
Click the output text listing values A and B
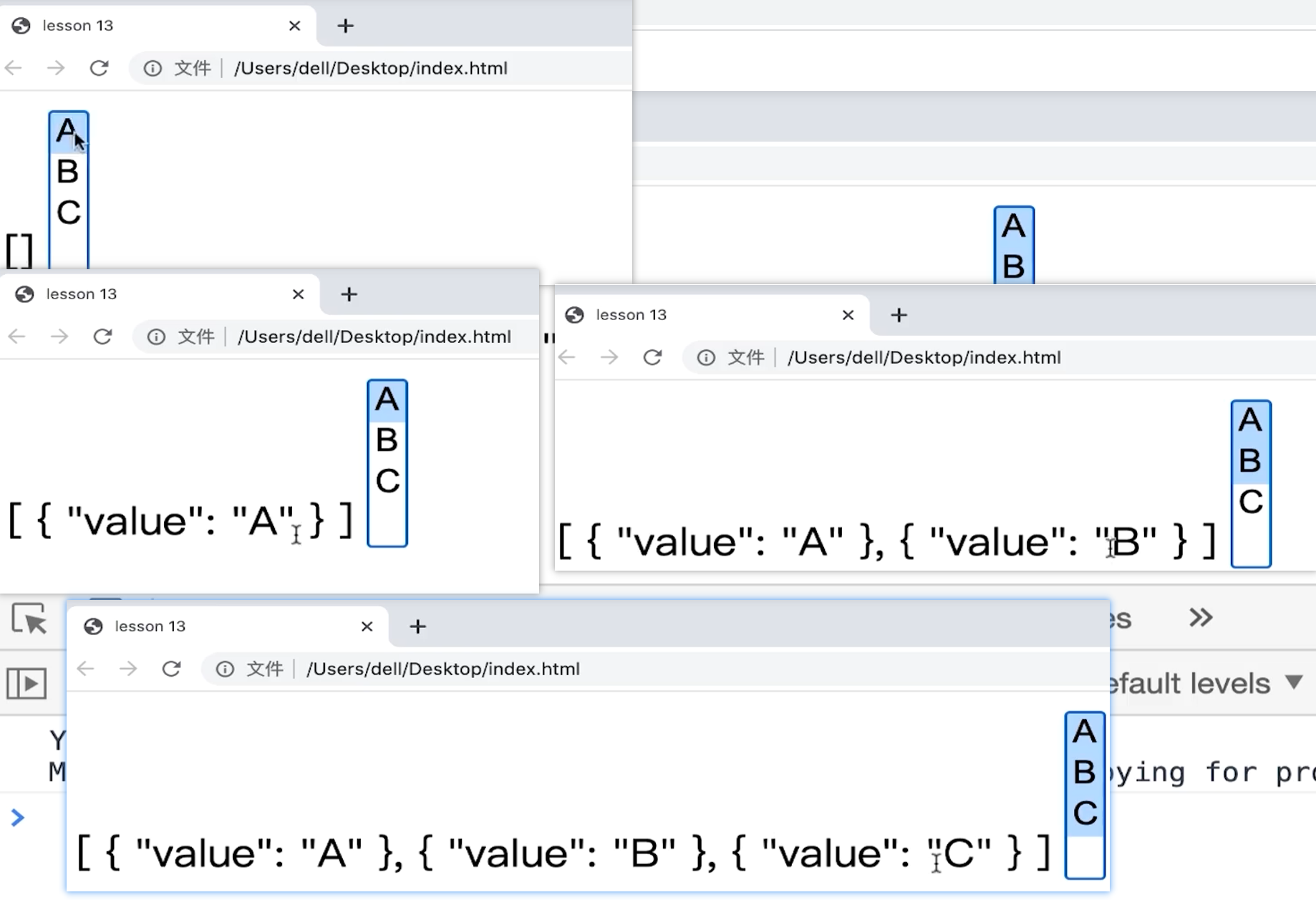click(x=887, y=541)
